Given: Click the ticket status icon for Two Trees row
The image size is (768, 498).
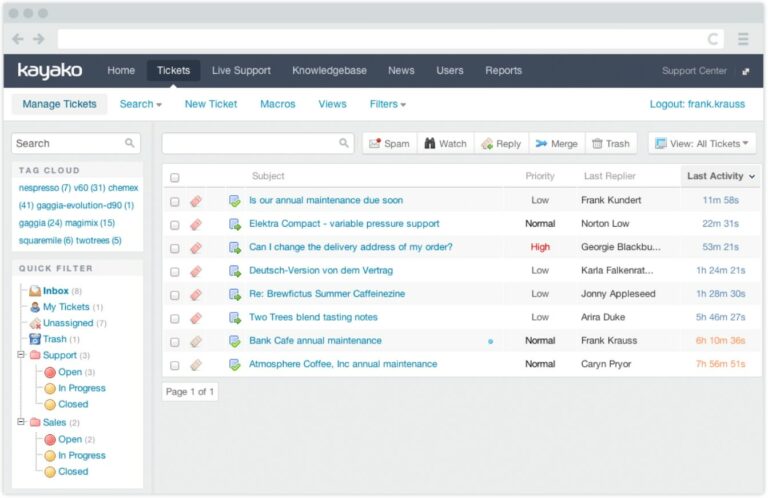Looking at the screenshot, I should [x=235, y=318].
